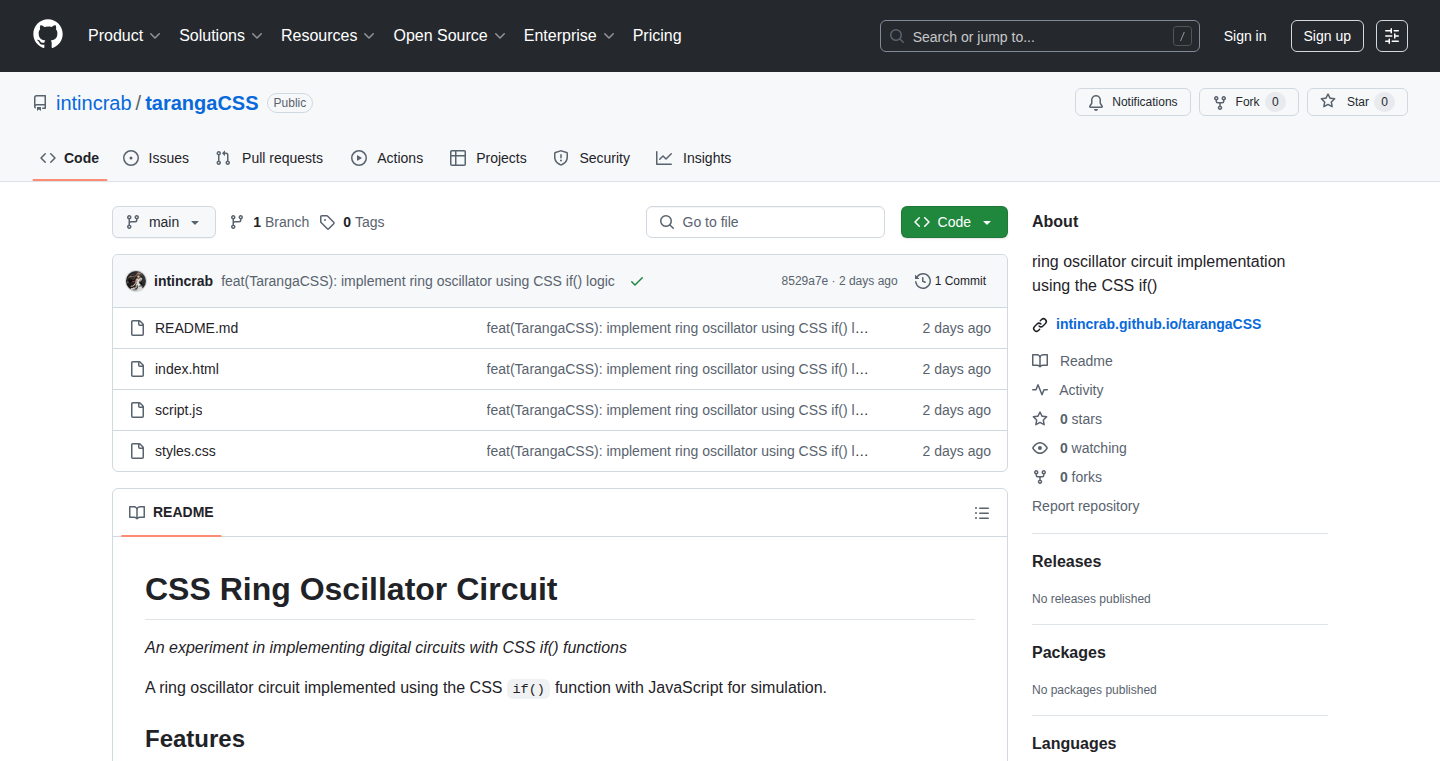The width and height of the screenshot is (1440, 761).
Task: Open the GitHub homepage logo
Action: [x=48, y=35]
